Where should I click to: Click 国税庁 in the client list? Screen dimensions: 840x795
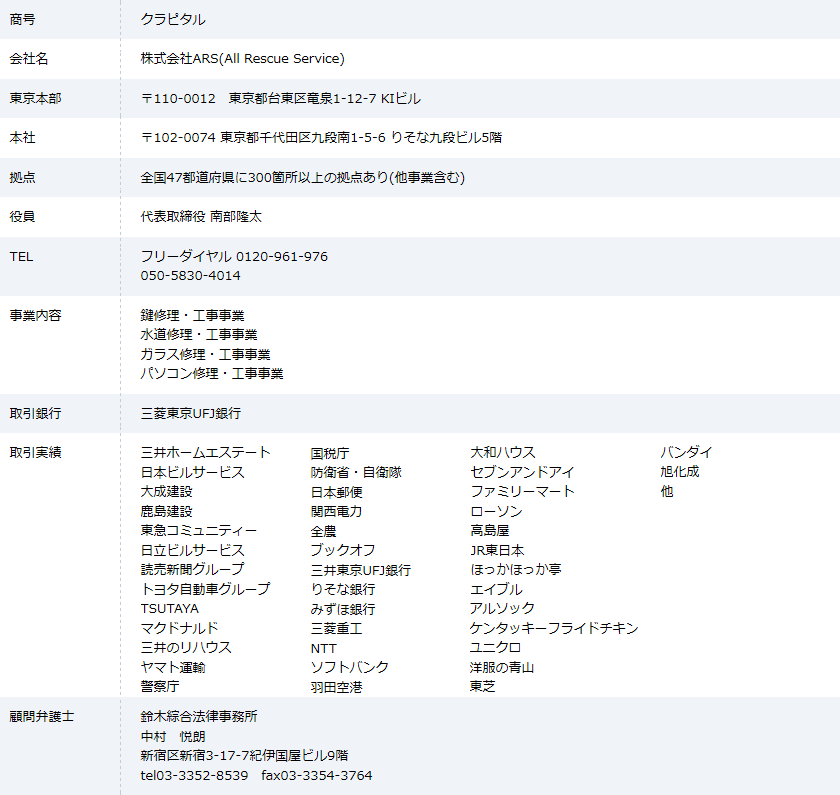(x=330, y=453)
